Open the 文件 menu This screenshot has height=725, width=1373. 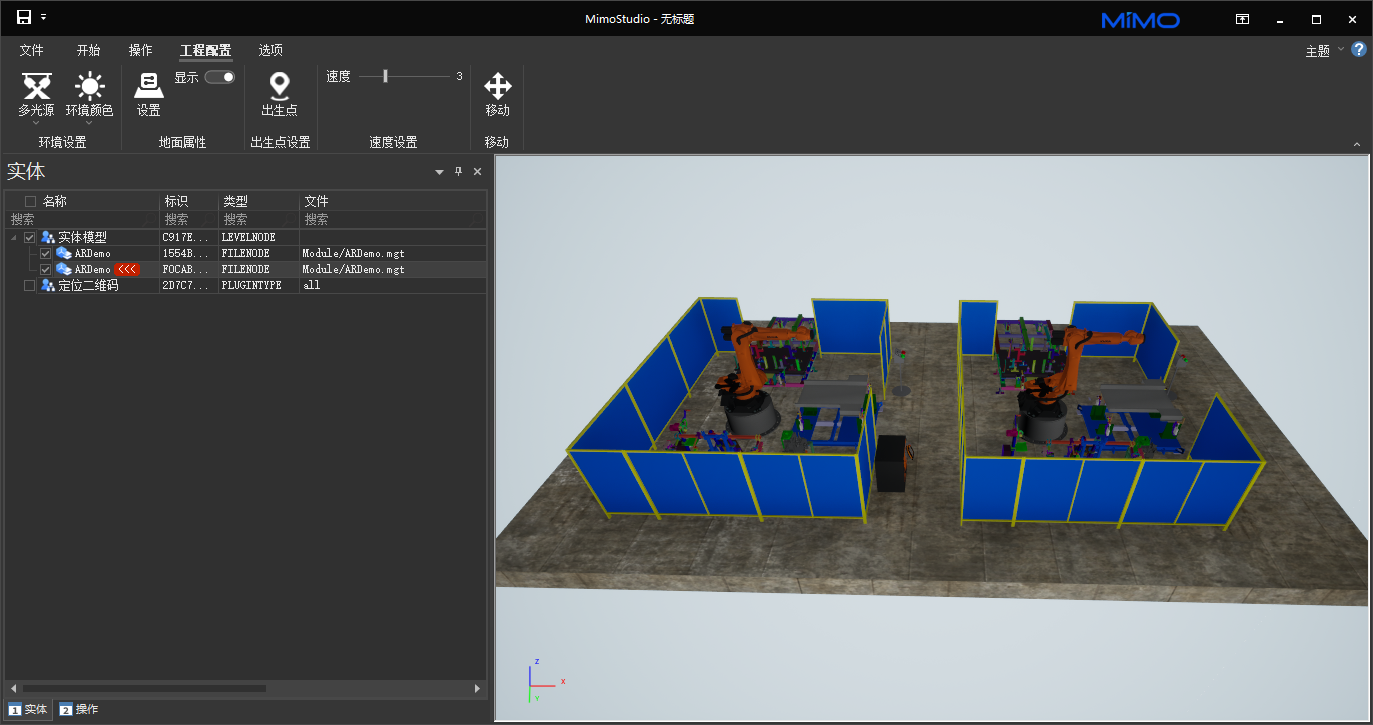click(32, 50)
